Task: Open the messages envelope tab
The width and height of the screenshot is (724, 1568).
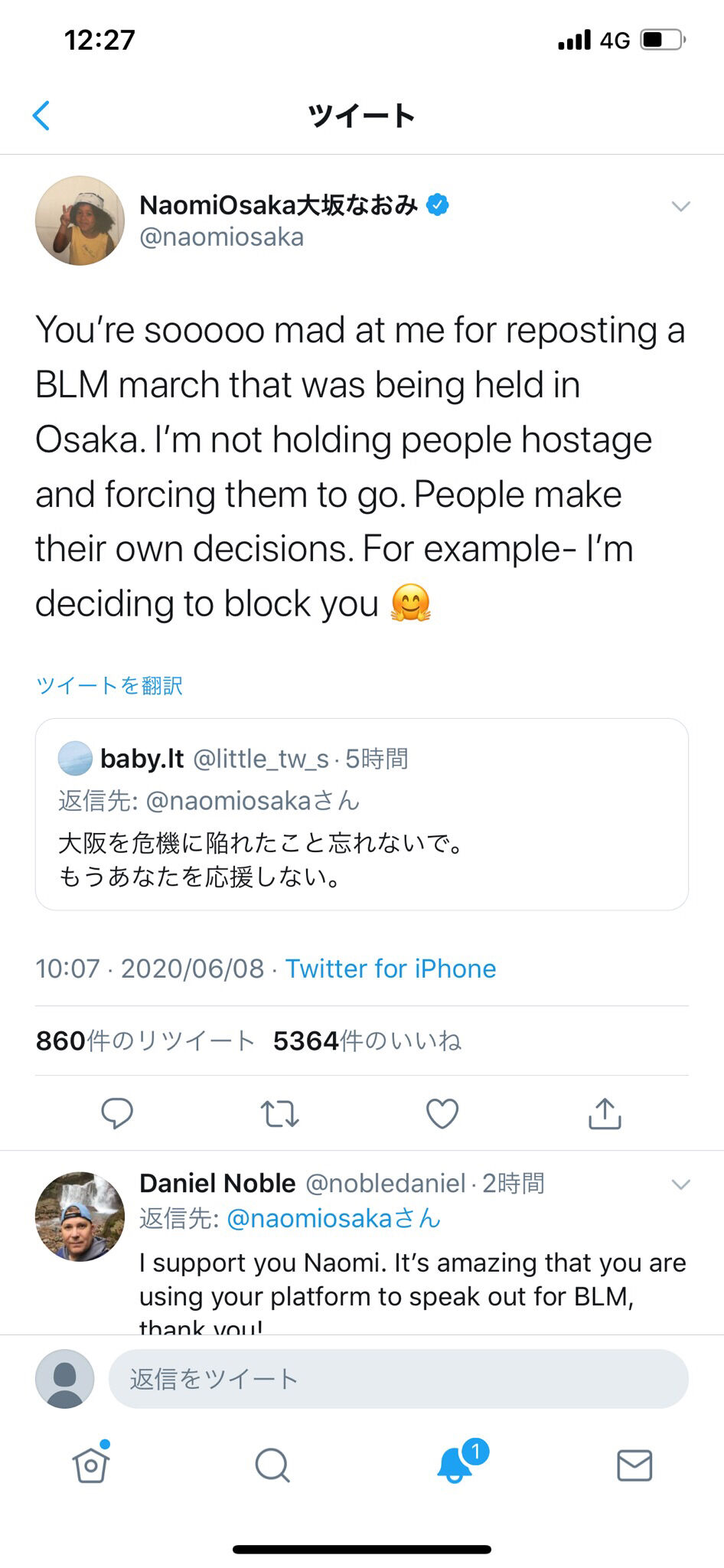Action: click(634, 1465)
